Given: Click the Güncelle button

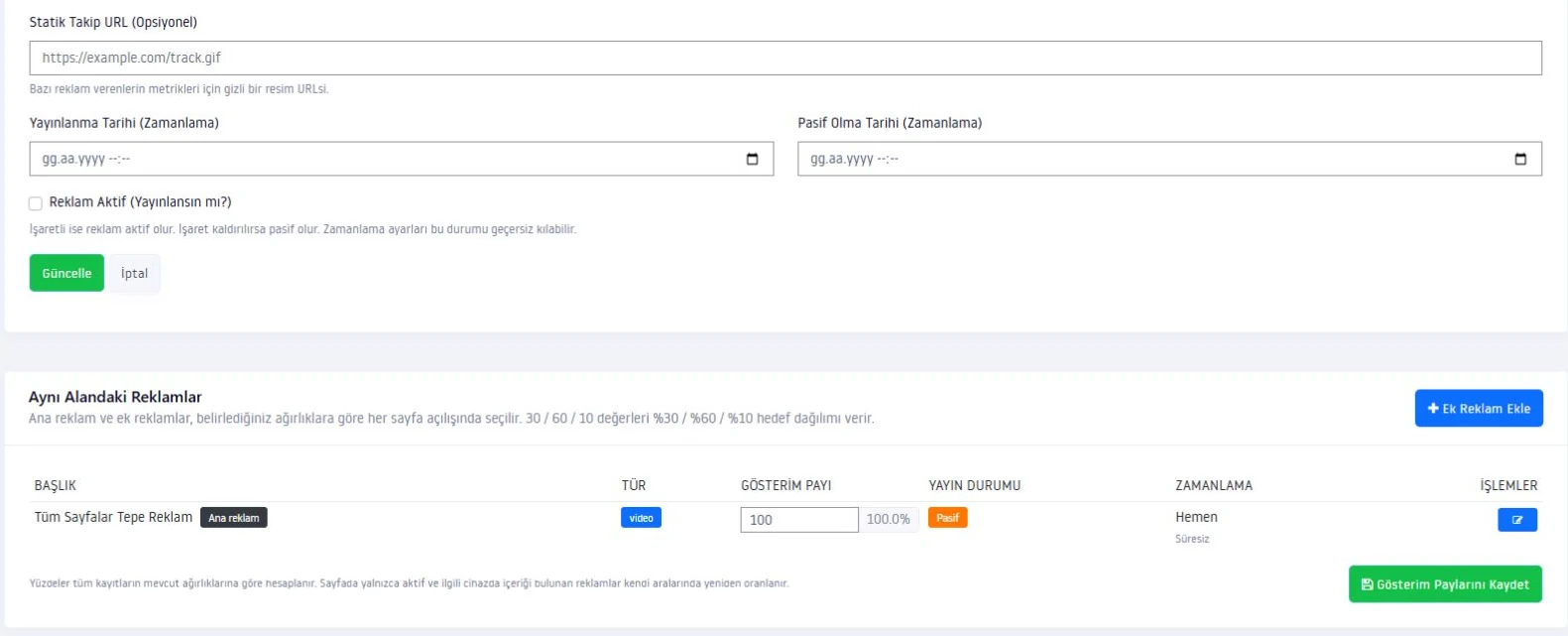Looking at the screenshot, I should coord(66,273).
